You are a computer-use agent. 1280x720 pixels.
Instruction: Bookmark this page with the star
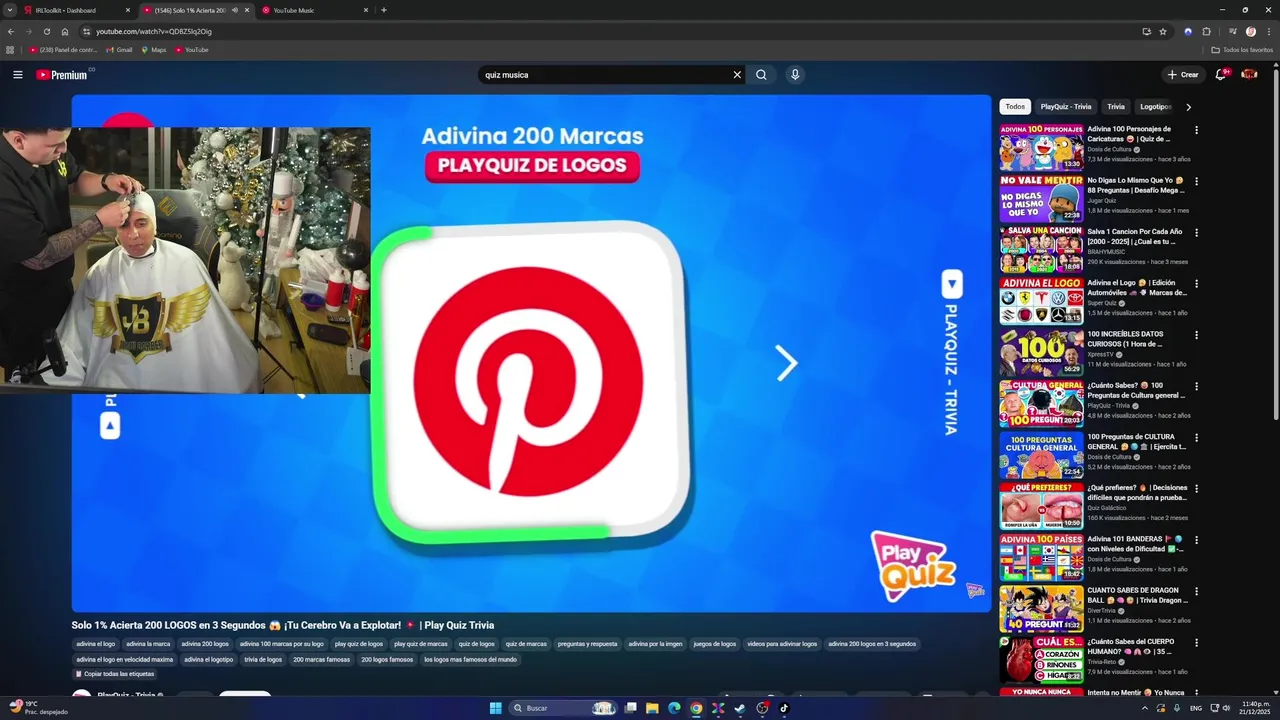pos(1163,31)
